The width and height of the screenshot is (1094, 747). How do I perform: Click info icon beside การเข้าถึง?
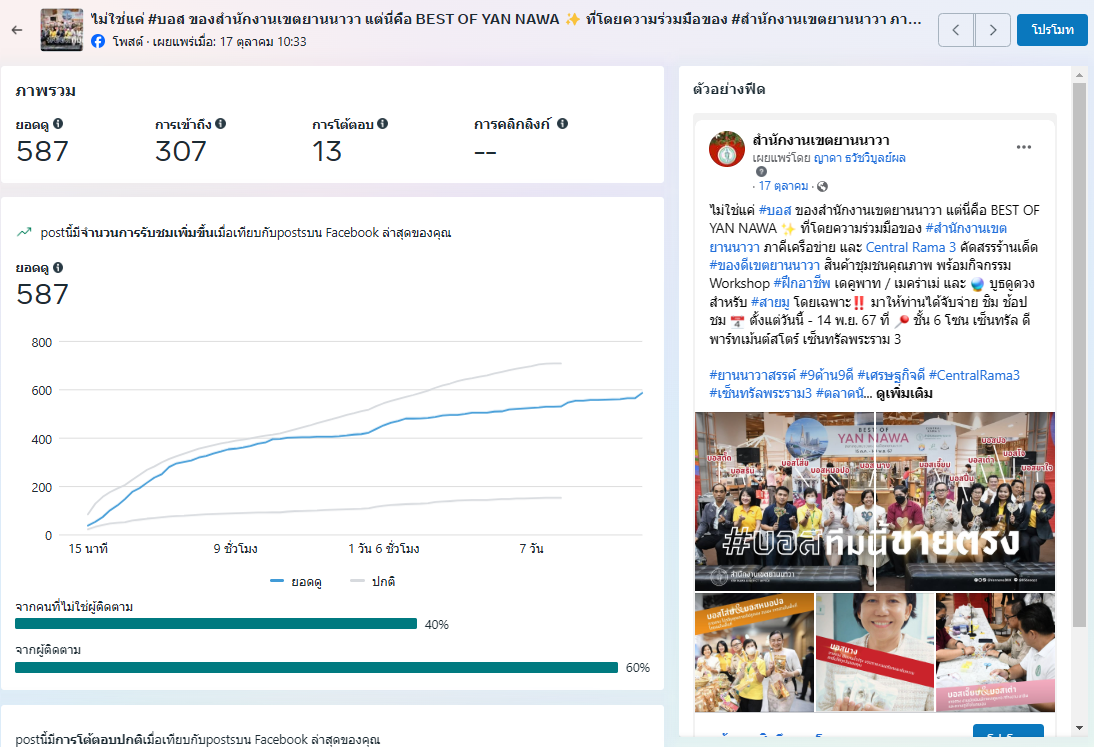pyautogui.click(x=220, y=124)
